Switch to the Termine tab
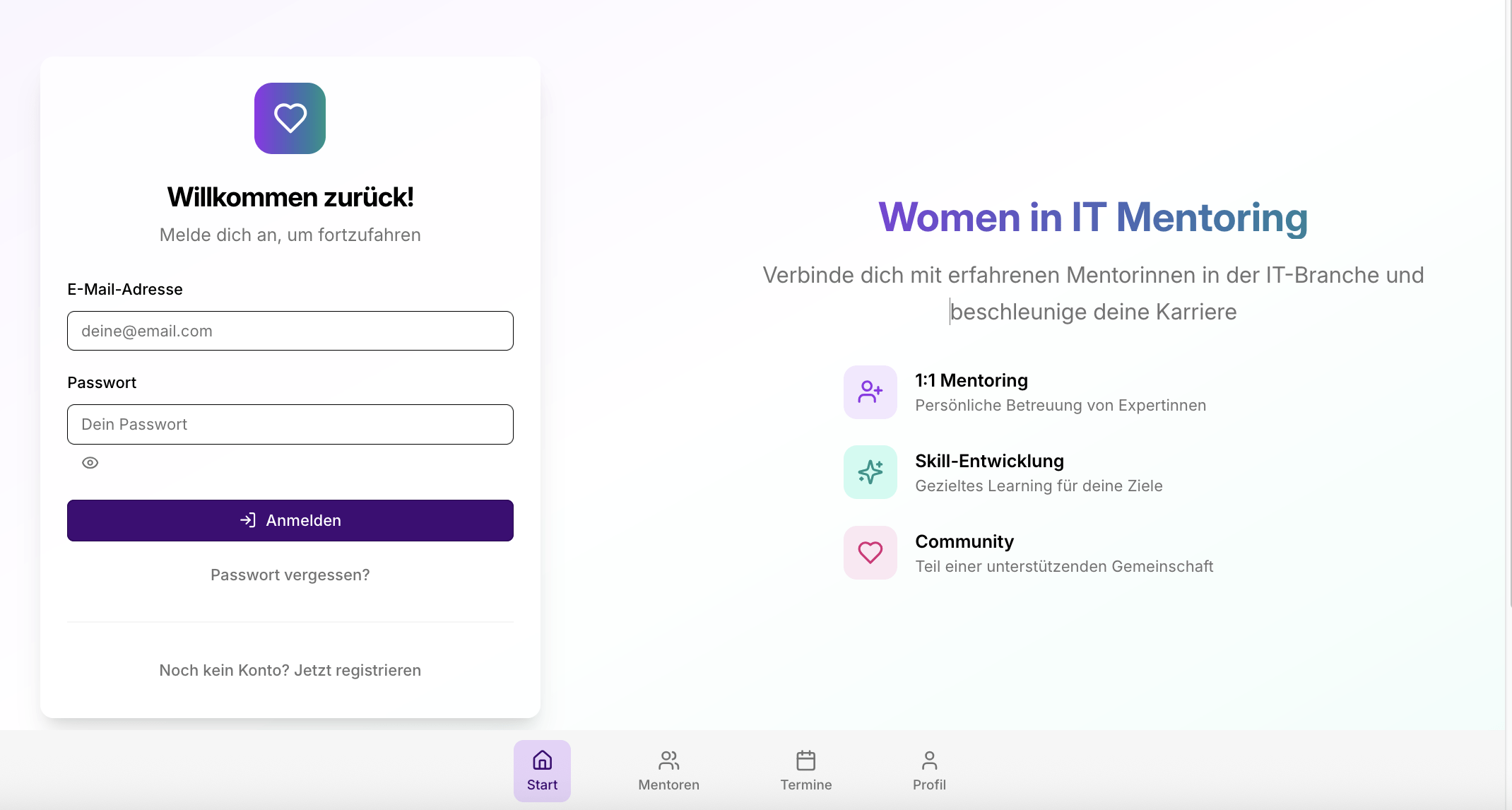Image resolution: width=1512 pixels, height=810 pixels. point(805,771)
